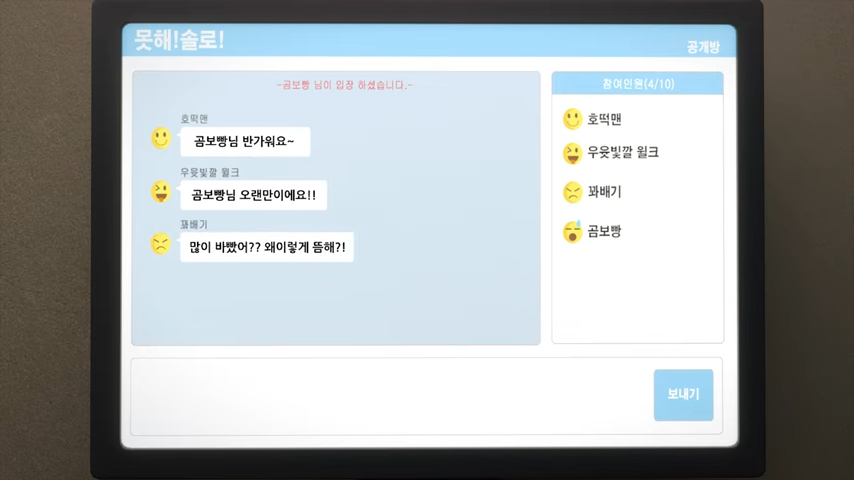Click the message bubble '곰보빵님 오랜만이에요!!'
Screen dimensions: 854x480
254,195
